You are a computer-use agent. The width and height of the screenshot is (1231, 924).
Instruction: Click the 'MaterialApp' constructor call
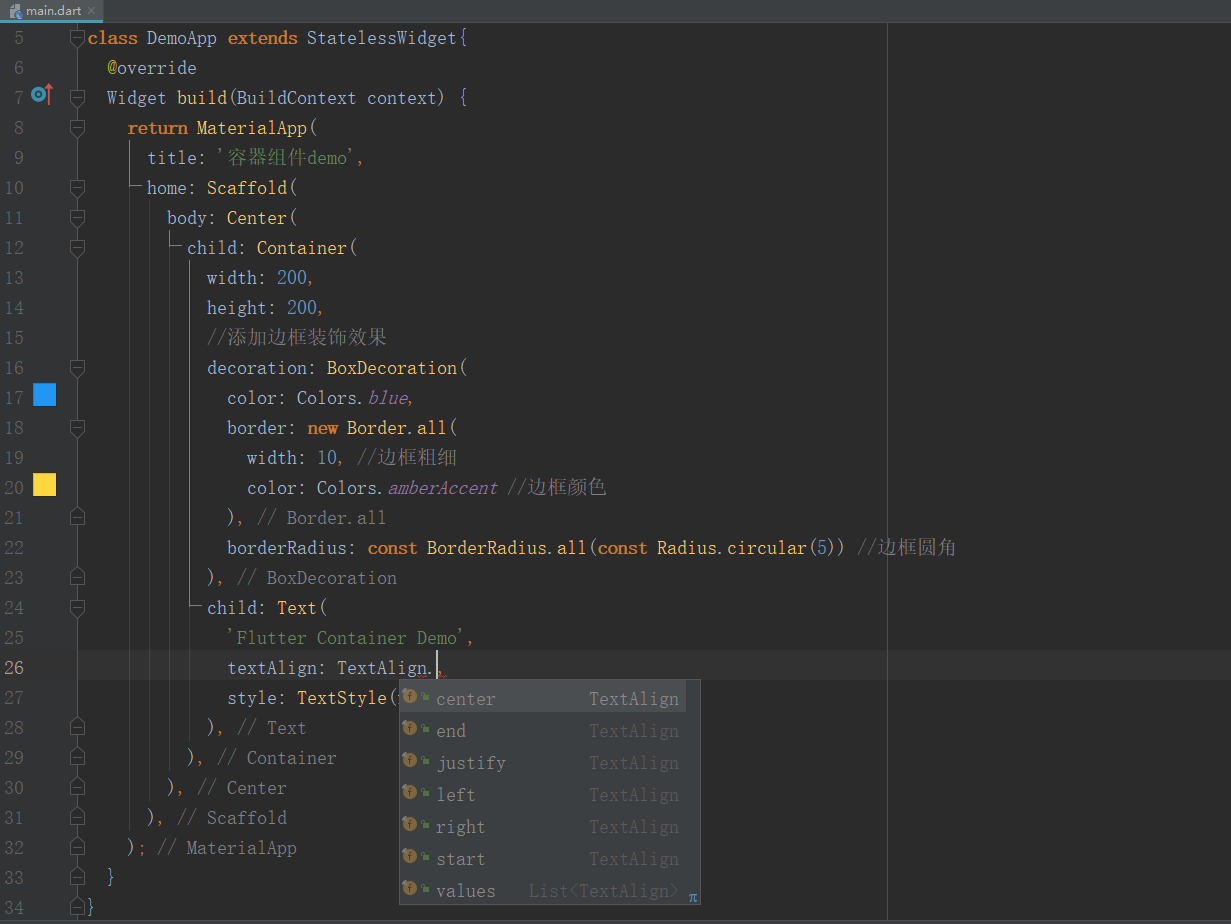(x=251, y=128)
